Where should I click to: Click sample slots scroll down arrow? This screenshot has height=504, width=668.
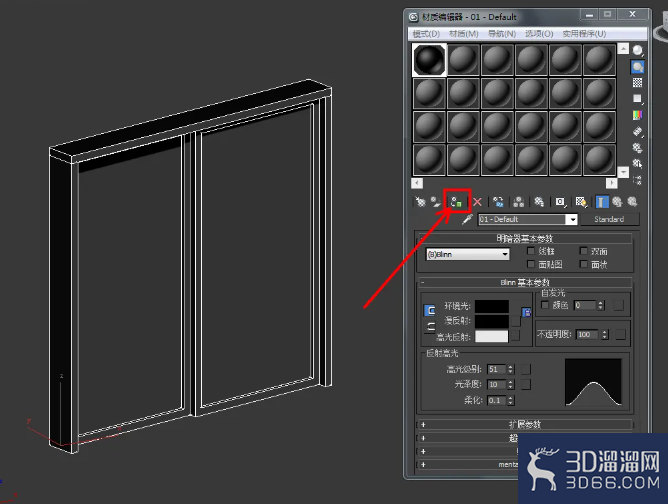pyautogui.click(x=623, y=172)
